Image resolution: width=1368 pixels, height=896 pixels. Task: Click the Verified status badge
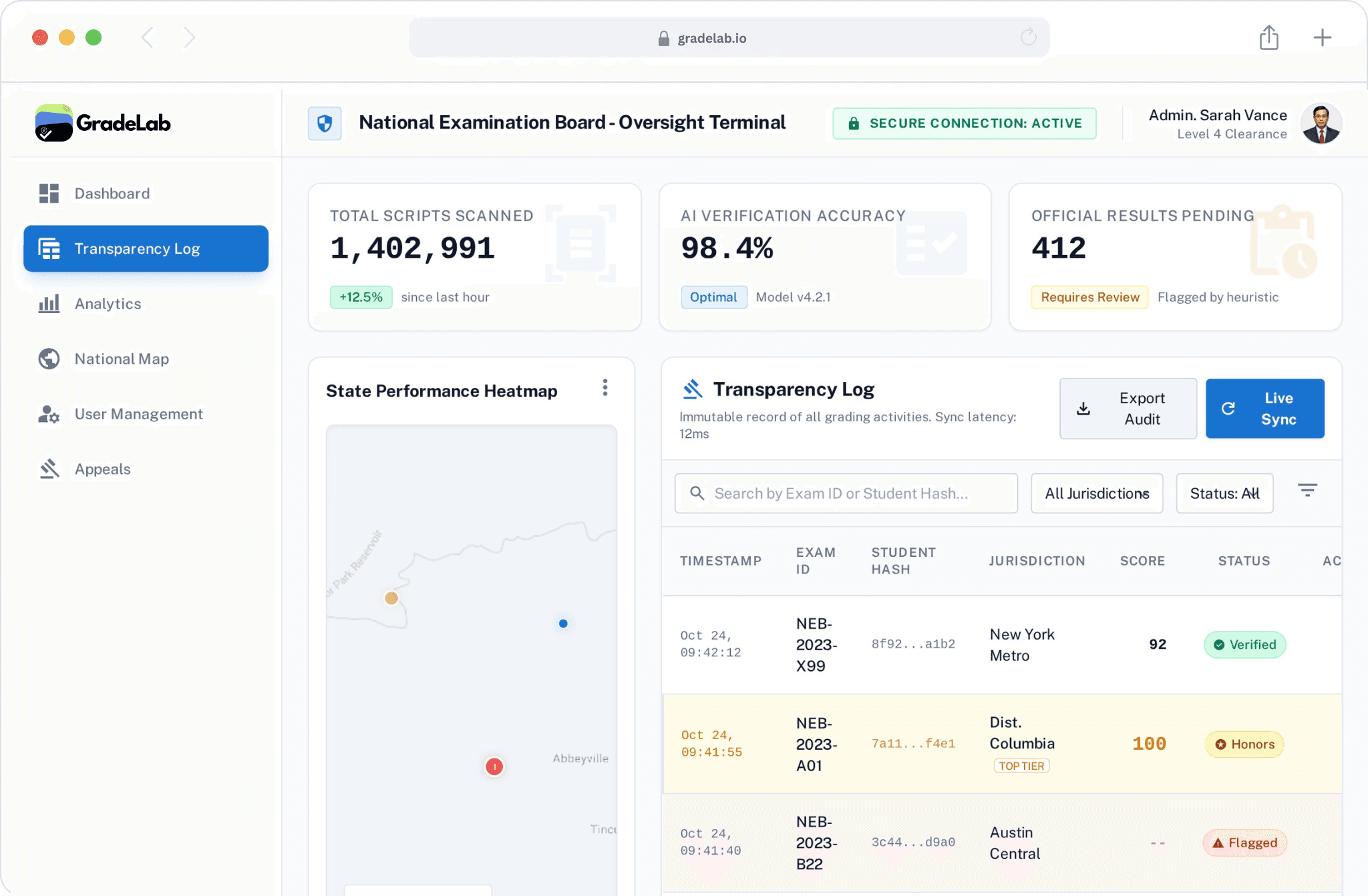point(1244,645)
